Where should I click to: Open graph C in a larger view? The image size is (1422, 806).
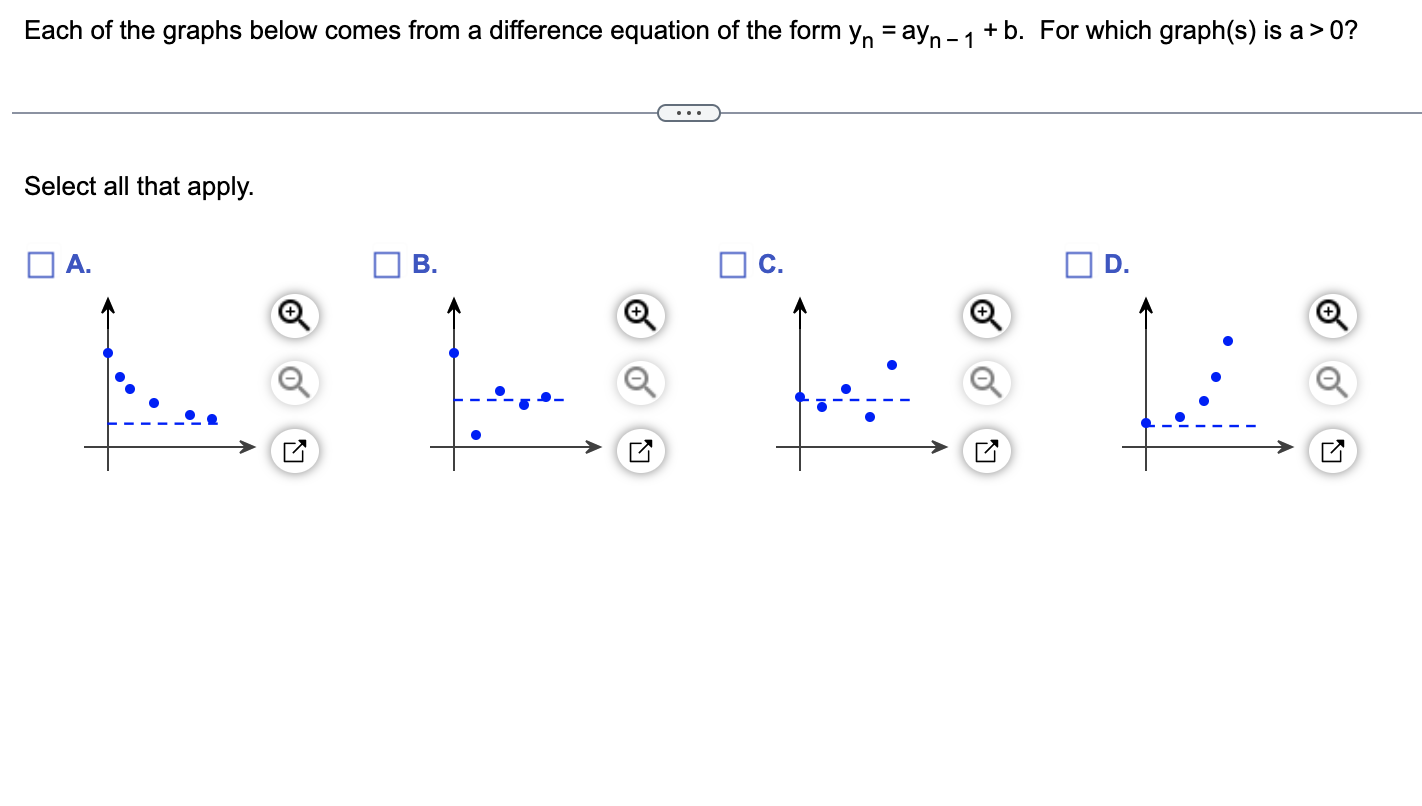tap(986, 451)
